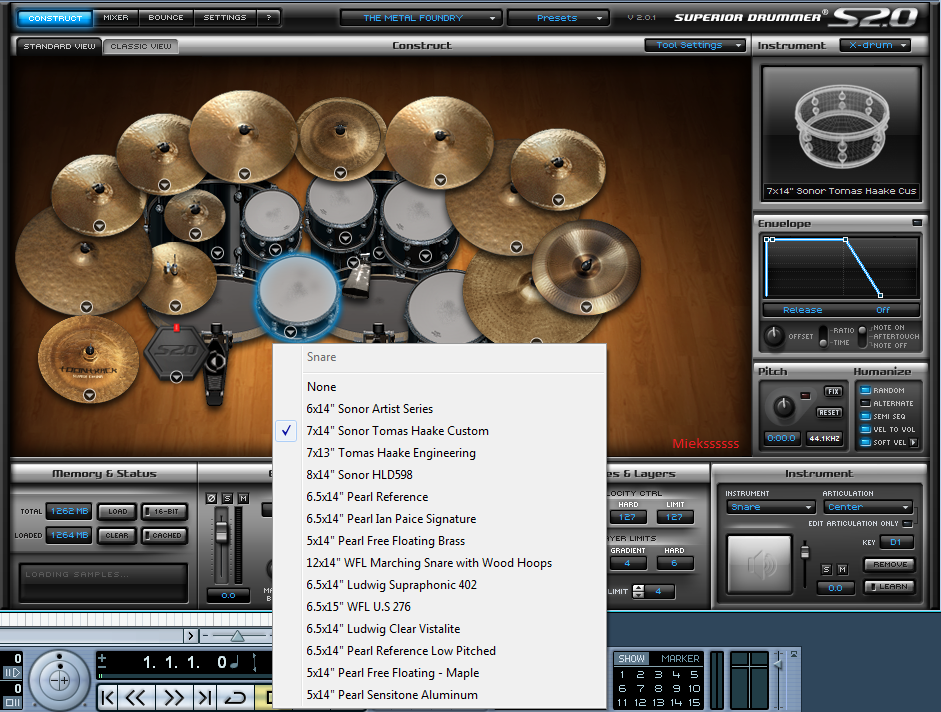The image size is (941, 712).
Task: Click the rewind transport button
Action: click(136, 698)
